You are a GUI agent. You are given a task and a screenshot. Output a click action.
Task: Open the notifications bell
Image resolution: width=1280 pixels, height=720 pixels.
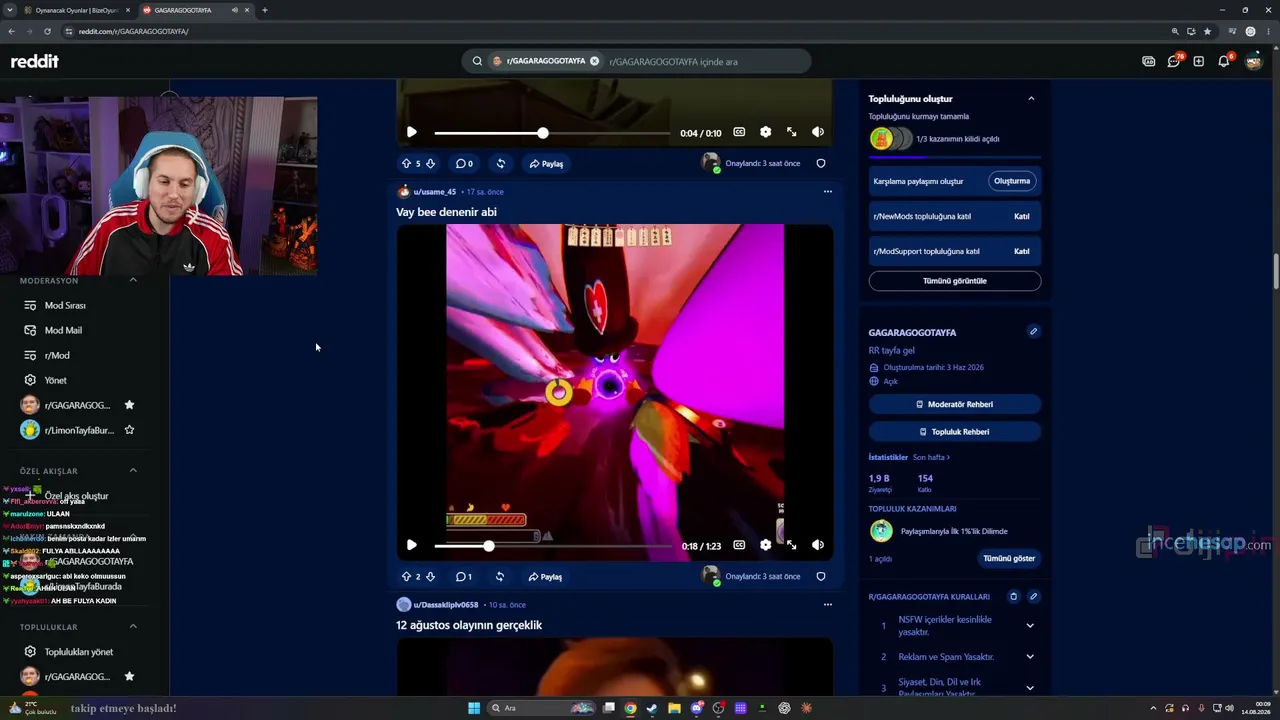pyautogui.click(x=1223, y=61)
